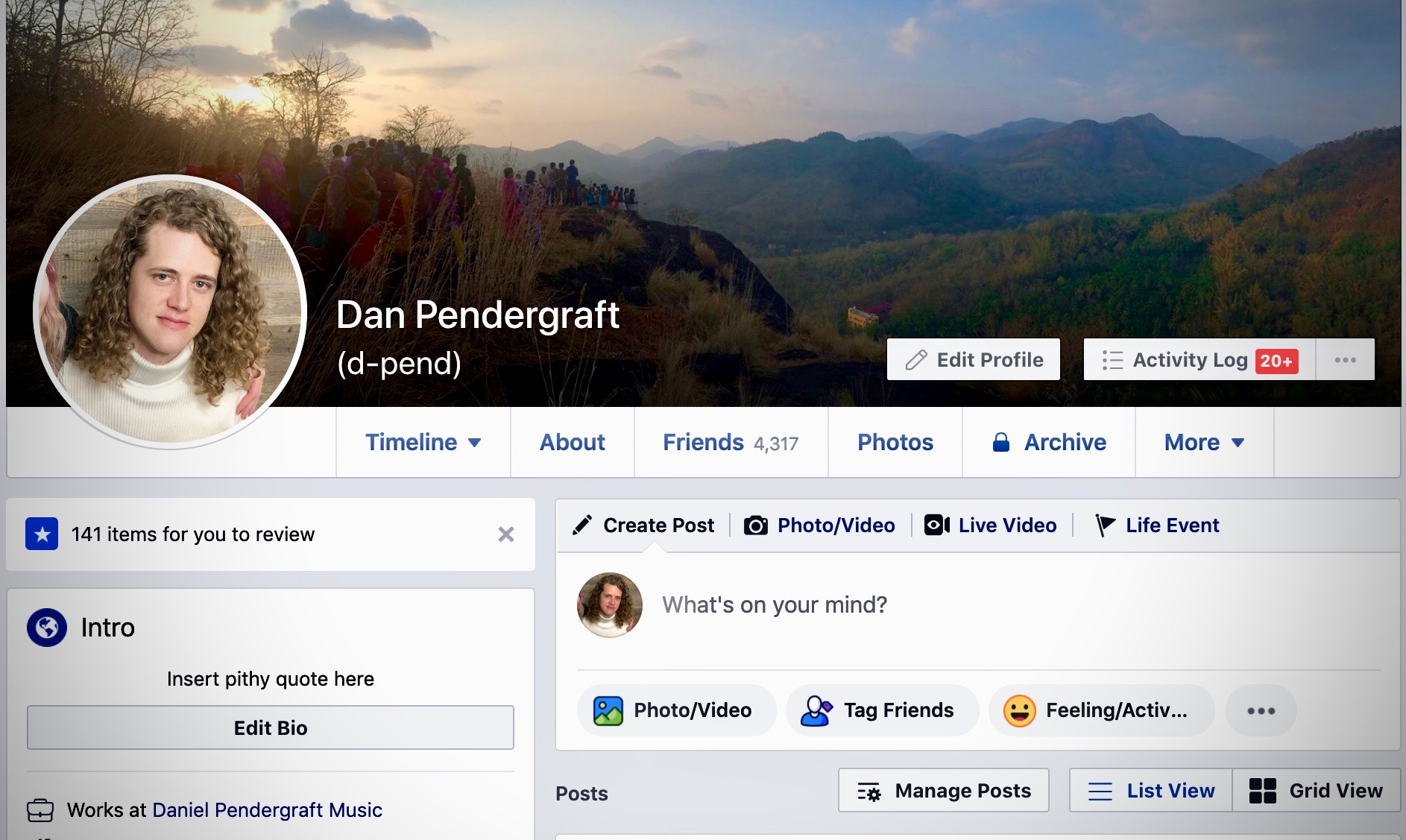
Task: Click the camera icon beside Photo/Video
Action: click(x=755, y=525)
